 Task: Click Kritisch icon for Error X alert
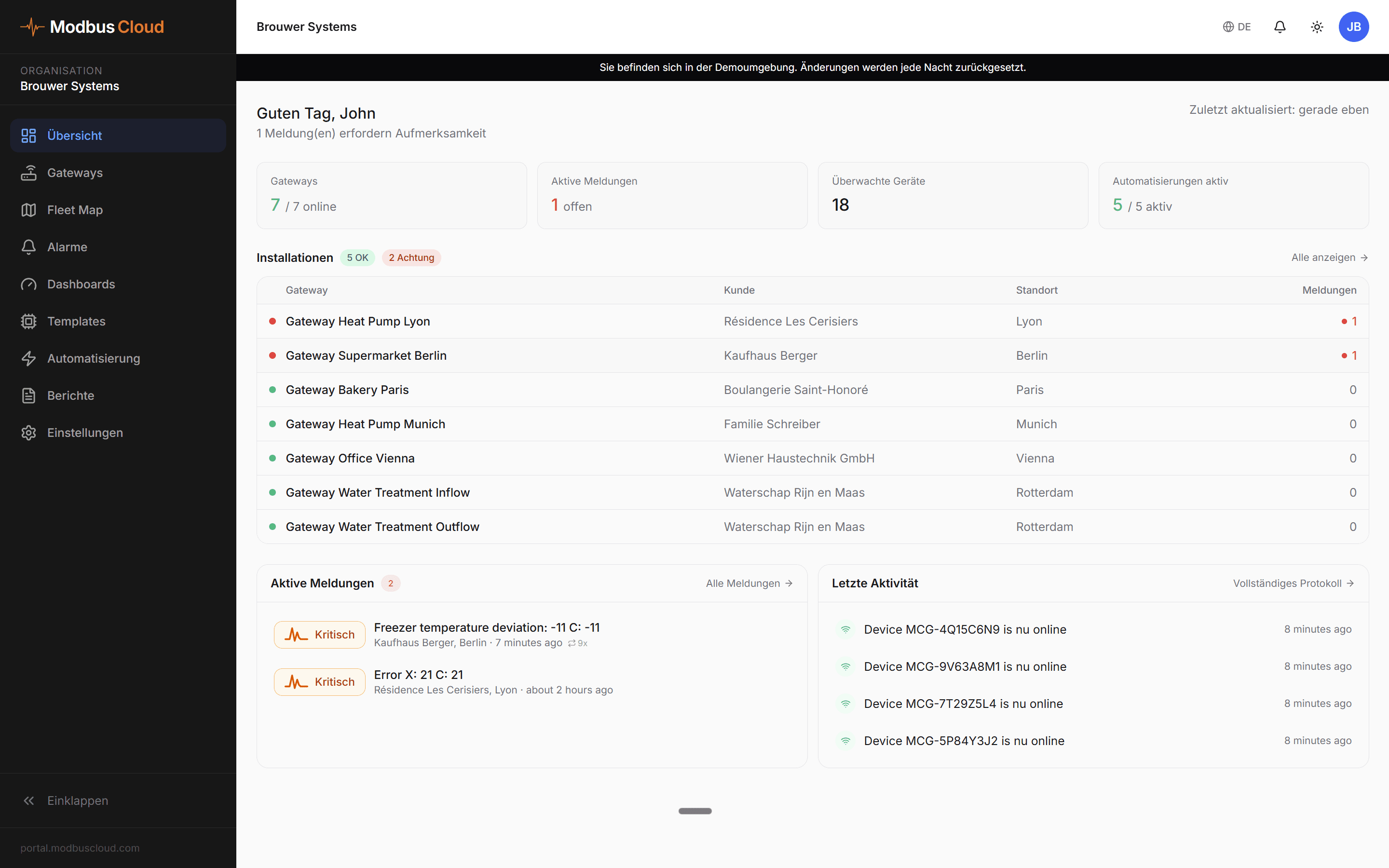pyautogui.click(x=296, y=682)
